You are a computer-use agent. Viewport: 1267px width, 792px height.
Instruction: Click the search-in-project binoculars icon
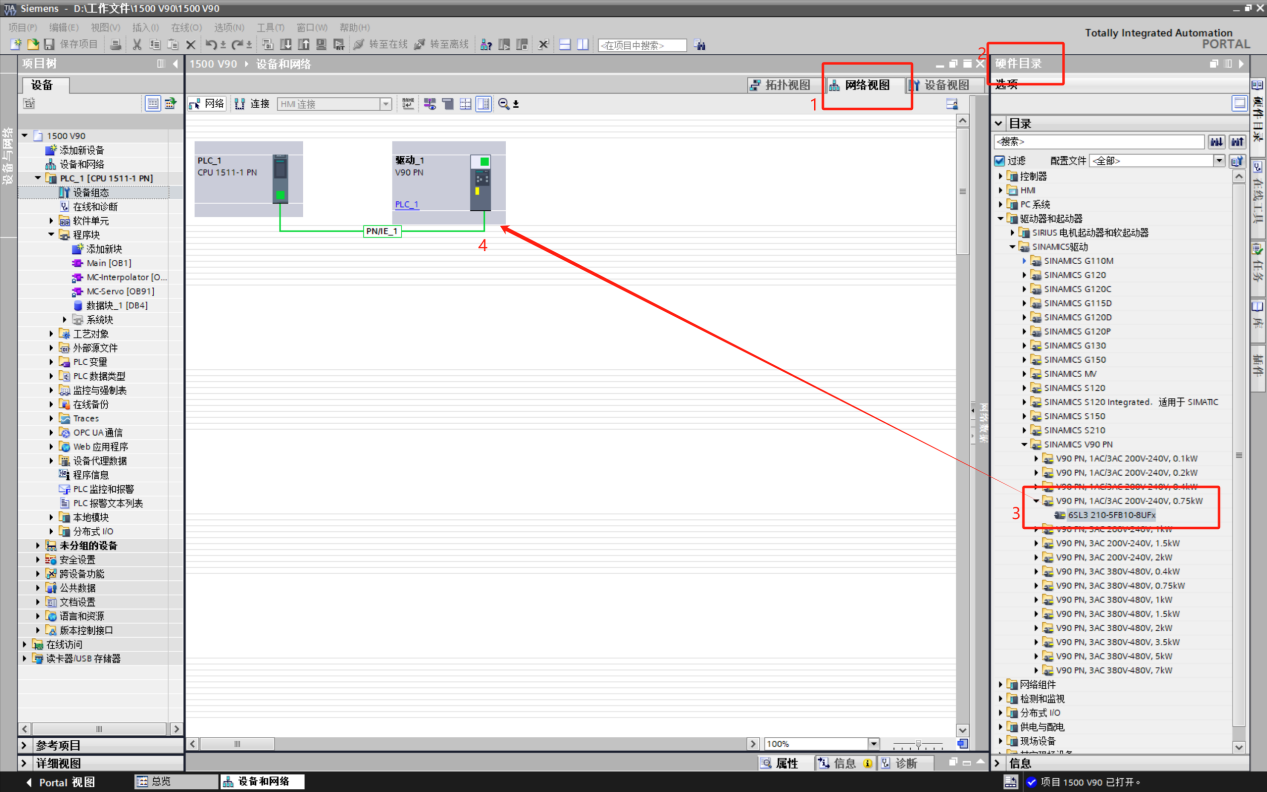pos(699,45)
